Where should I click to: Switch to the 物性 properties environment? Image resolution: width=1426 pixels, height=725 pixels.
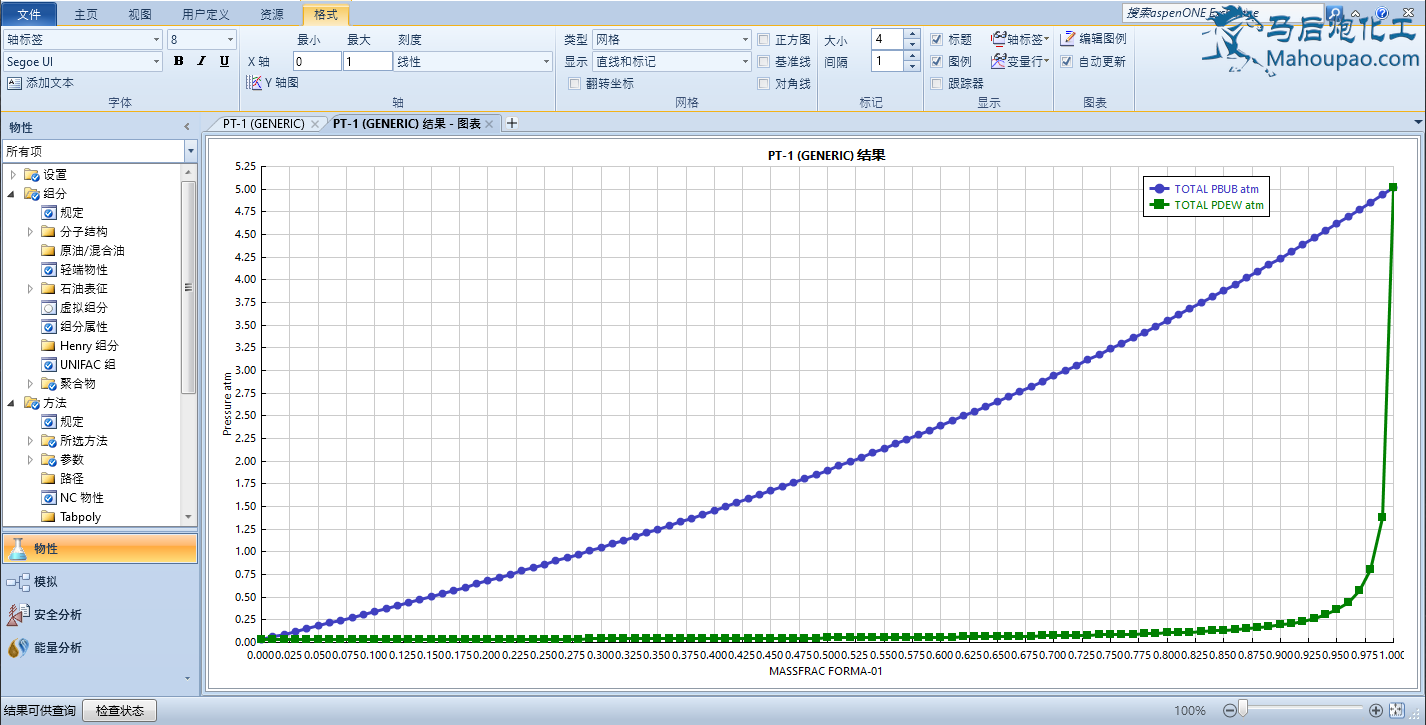100,549
